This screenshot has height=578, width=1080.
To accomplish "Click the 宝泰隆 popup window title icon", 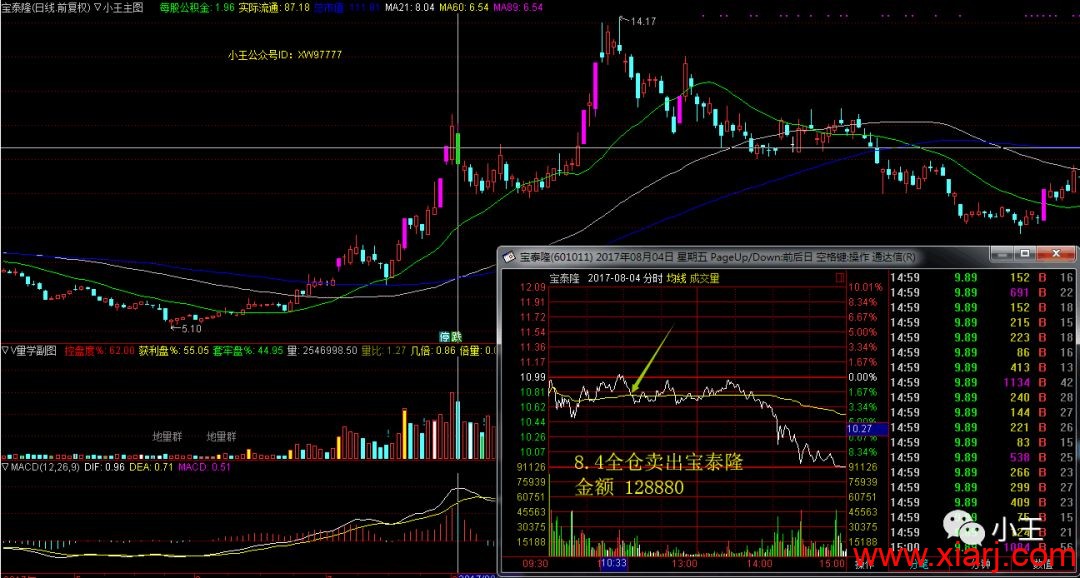I will point(509,257).
